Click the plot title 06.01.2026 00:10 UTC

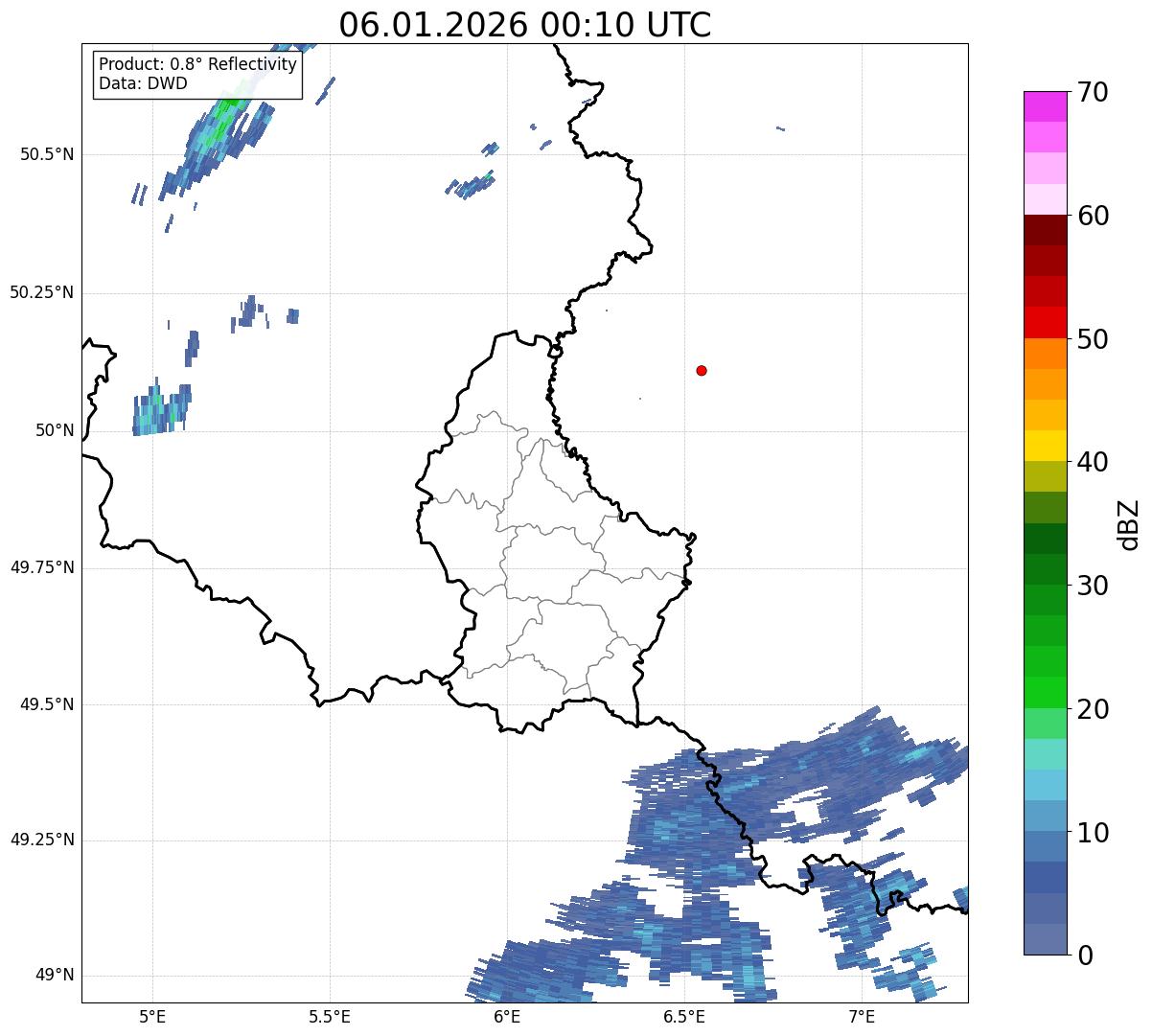pyautogui.click(x=525, y=25)
